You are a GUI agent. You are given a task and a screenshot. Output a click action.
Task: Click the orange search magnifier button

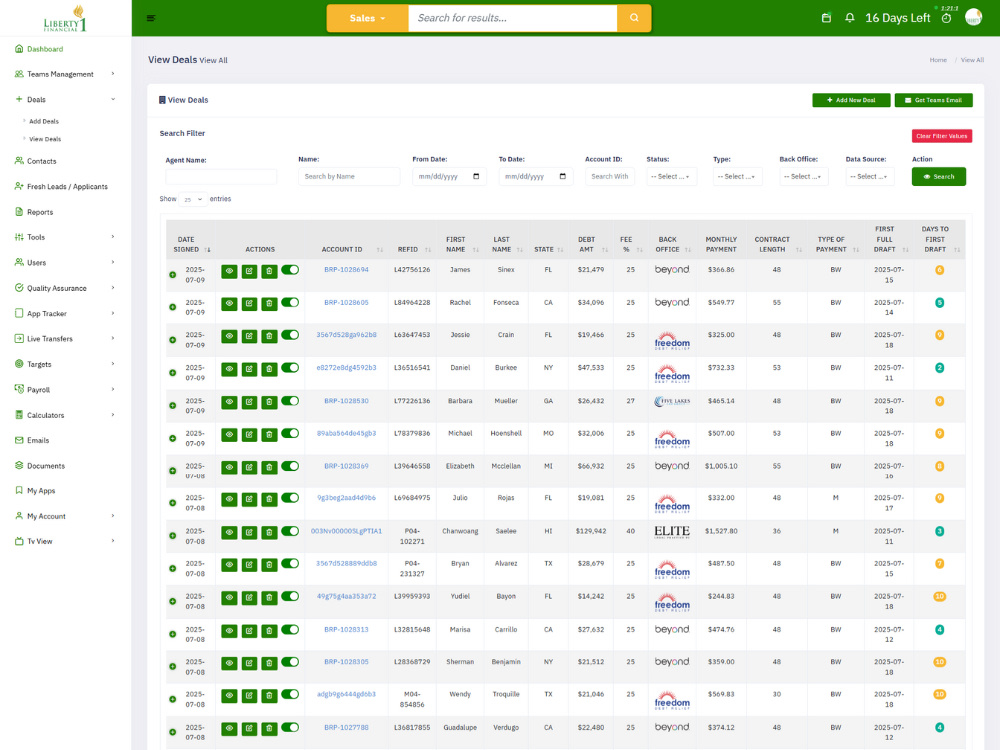634,18
